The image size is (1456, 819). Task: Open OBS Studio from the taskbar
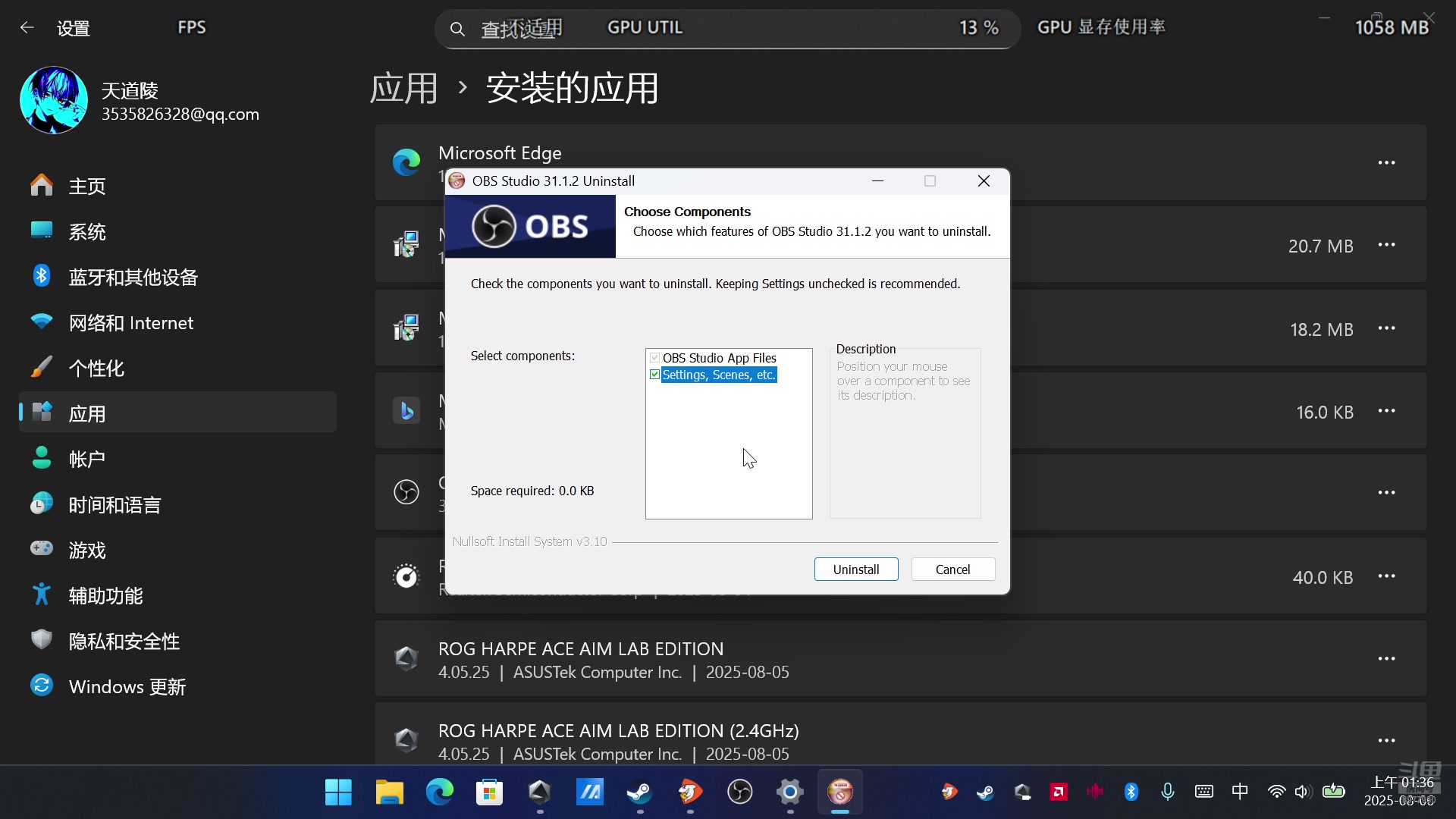pos(739,792)
